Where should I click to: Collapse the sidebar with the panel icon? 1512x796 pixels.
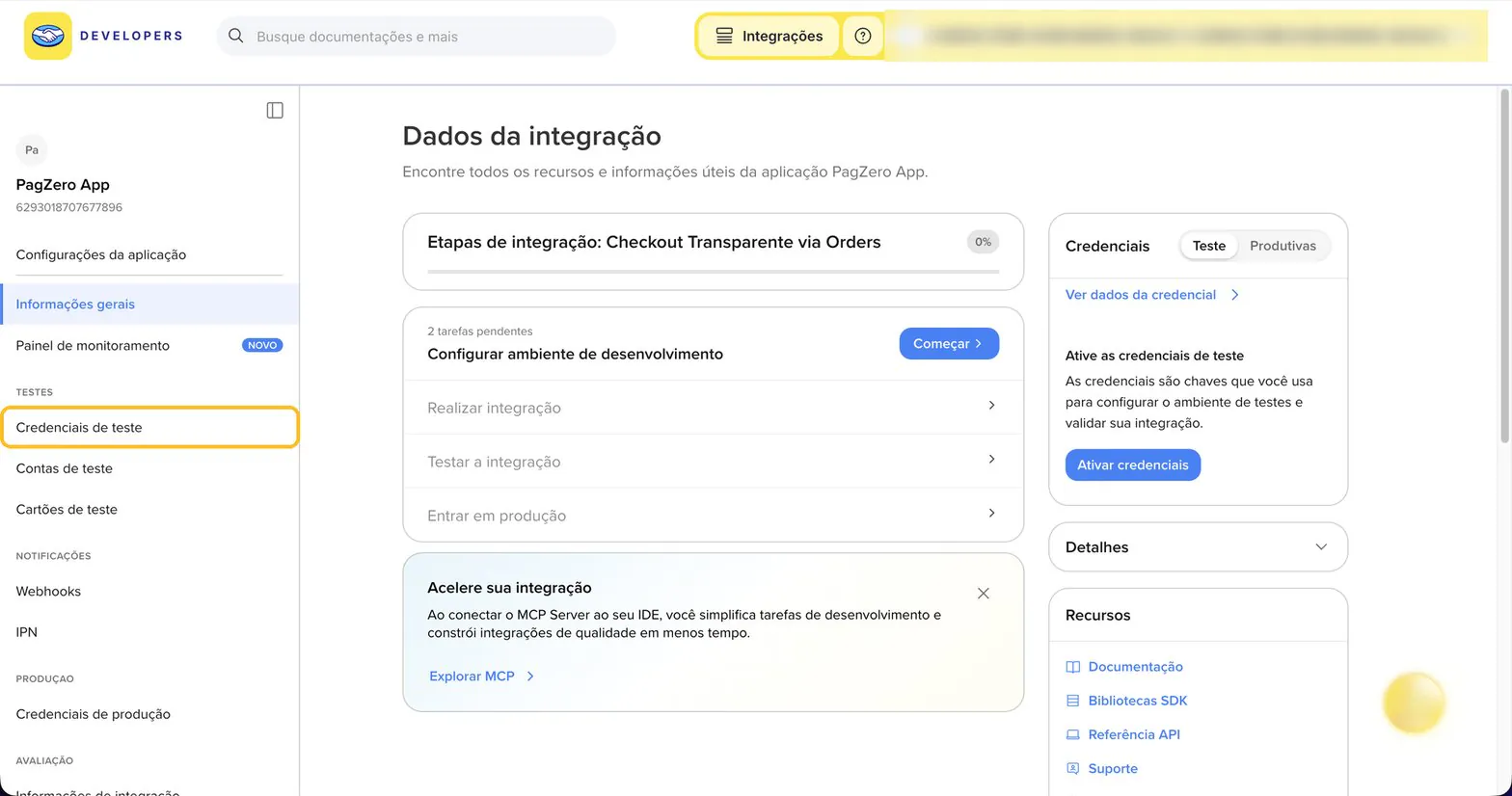275,111
